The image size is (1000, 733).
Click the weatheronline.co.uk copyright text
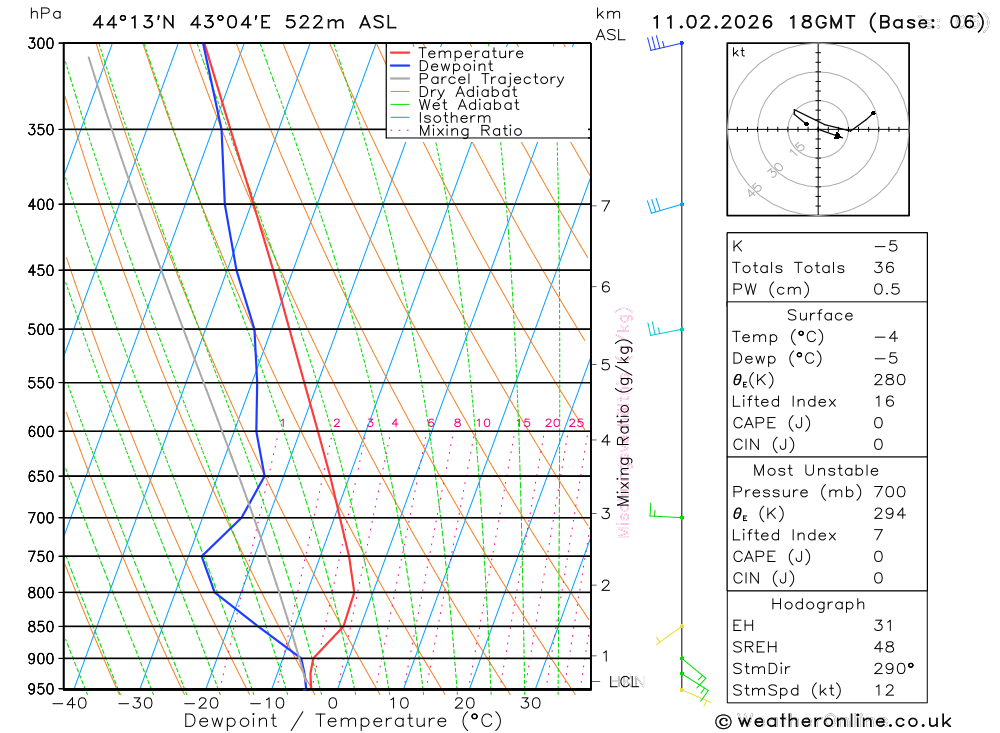[x=834, y=722]
